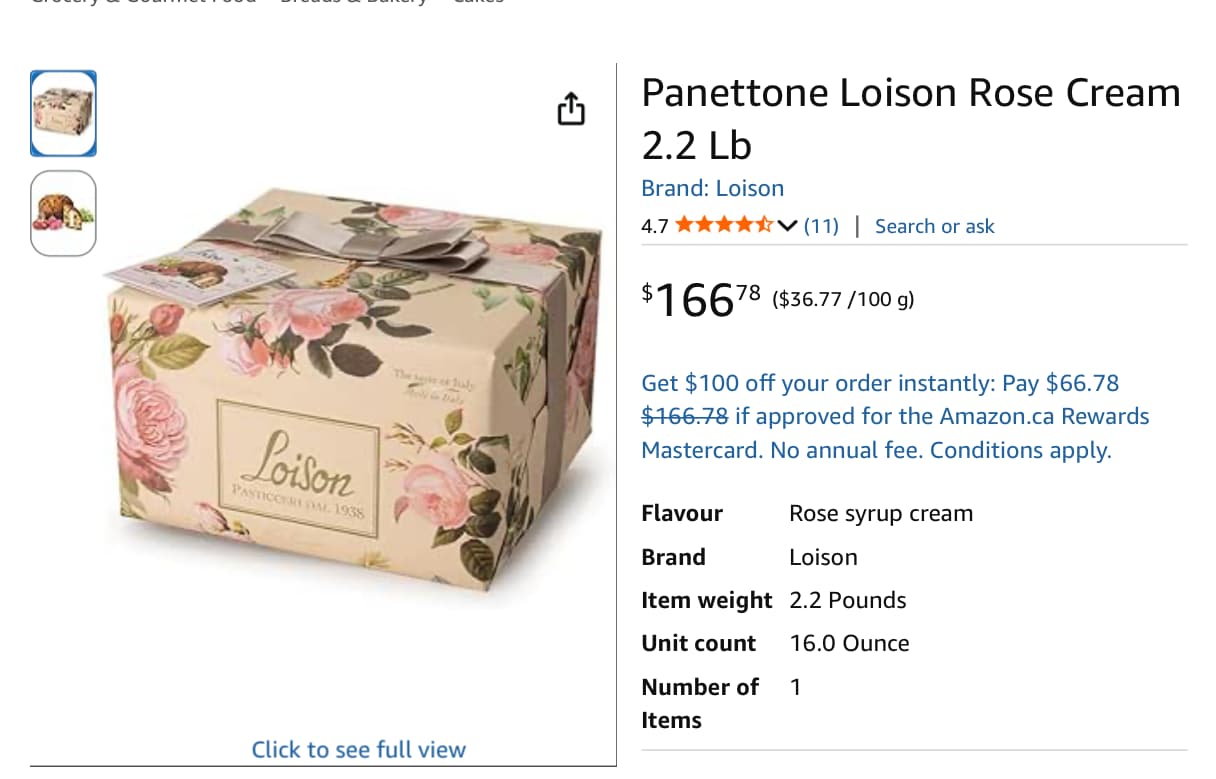The image size is (1216, 779).
Task: Click the 2.2 Pounds item weight value
Action: [x=847, y=600]
